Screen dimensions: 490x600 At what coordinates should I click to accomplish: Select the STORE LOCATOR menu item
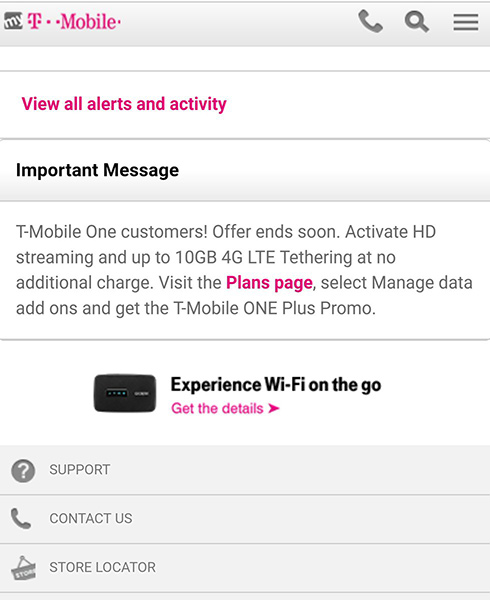pos(245,567)
